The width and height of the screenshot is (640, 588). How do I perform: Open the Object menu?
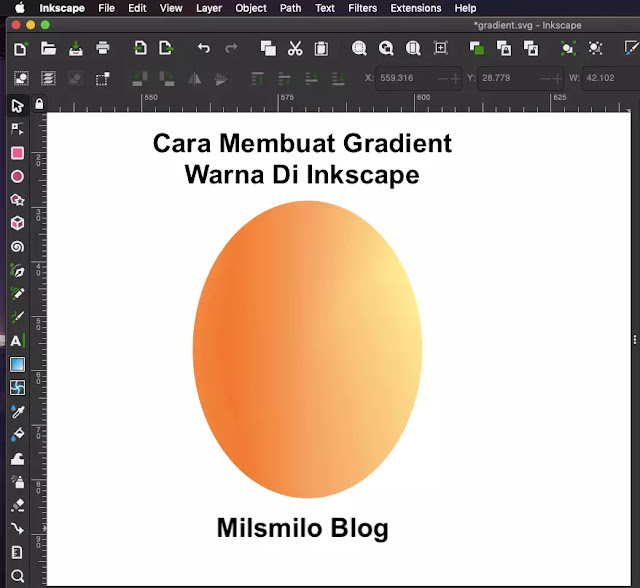click(x=251, y=8)
